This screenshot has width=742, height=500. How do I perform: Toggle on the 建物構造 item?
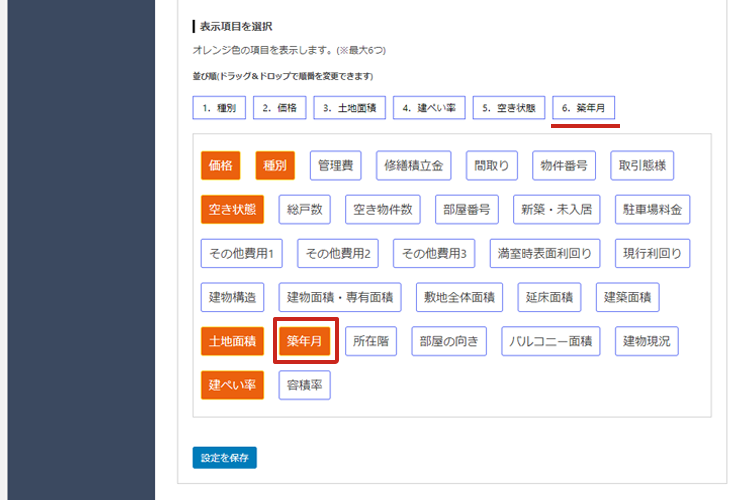tap(232, 297)
